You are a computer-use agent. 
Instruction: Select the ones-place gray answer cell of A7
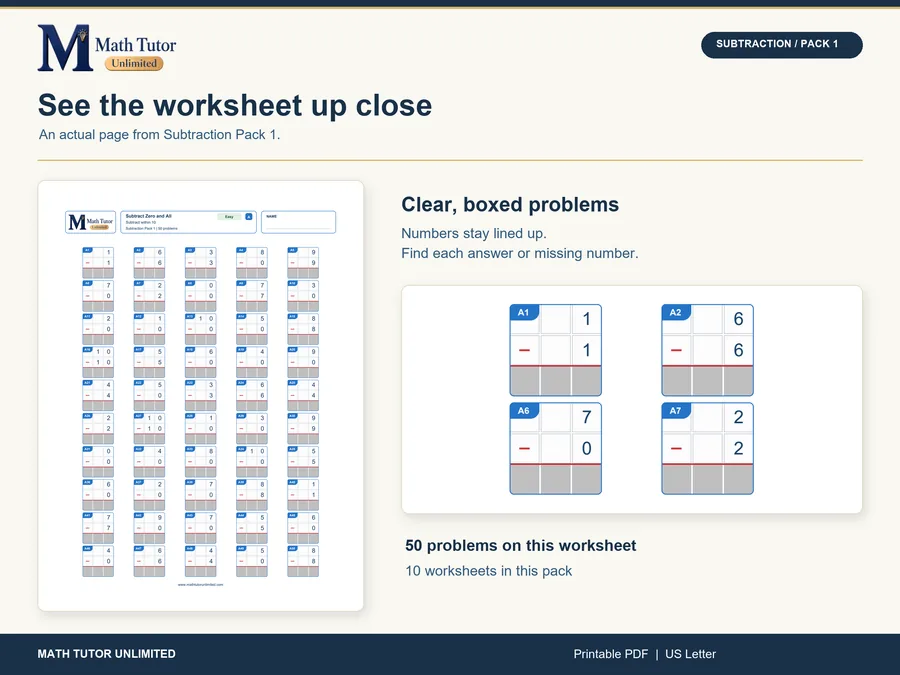[x=738, y=479]
